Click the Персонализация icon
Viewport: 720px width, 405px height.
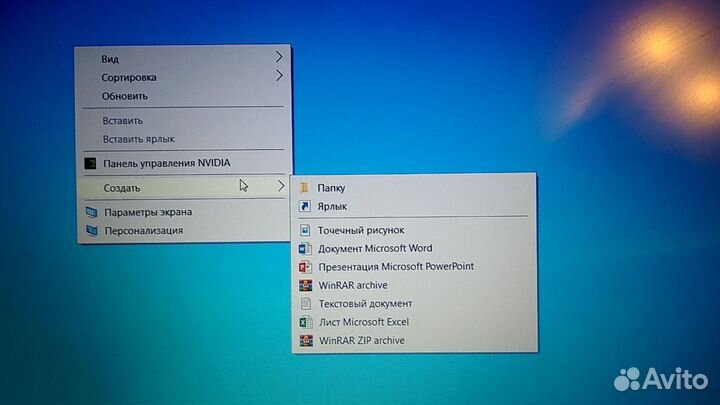[x=92, y=230]
